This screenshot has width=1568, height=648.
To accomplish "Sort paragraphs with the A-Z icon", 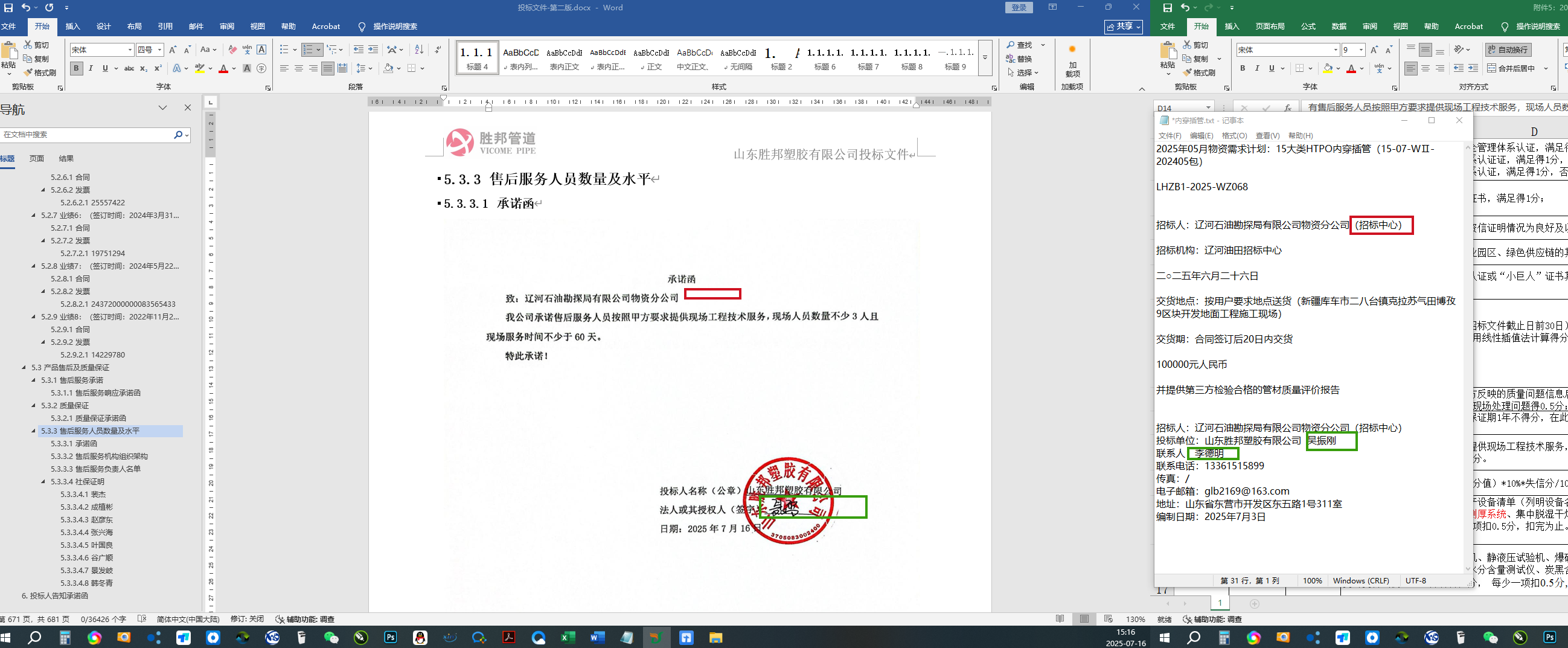I will [x=419, y=50].
